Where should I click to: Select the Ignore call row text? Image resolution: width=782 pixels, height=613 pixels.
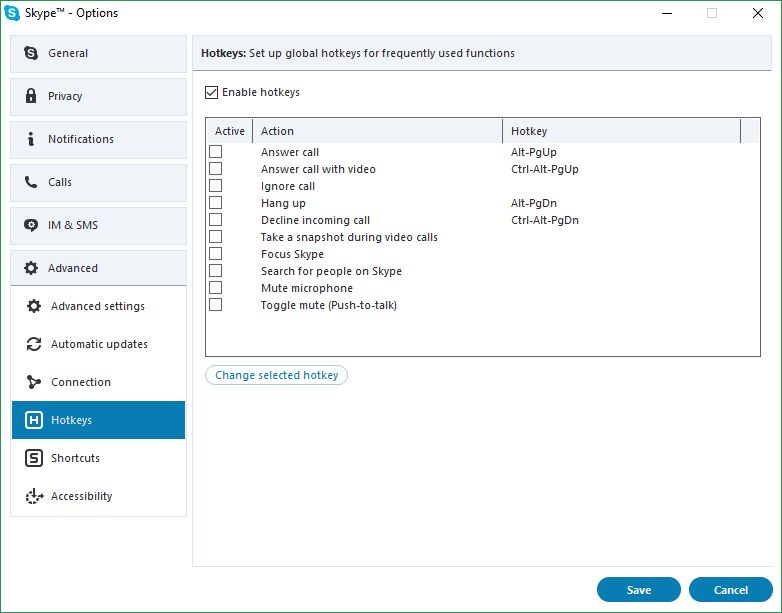click(x=288, y=186)
